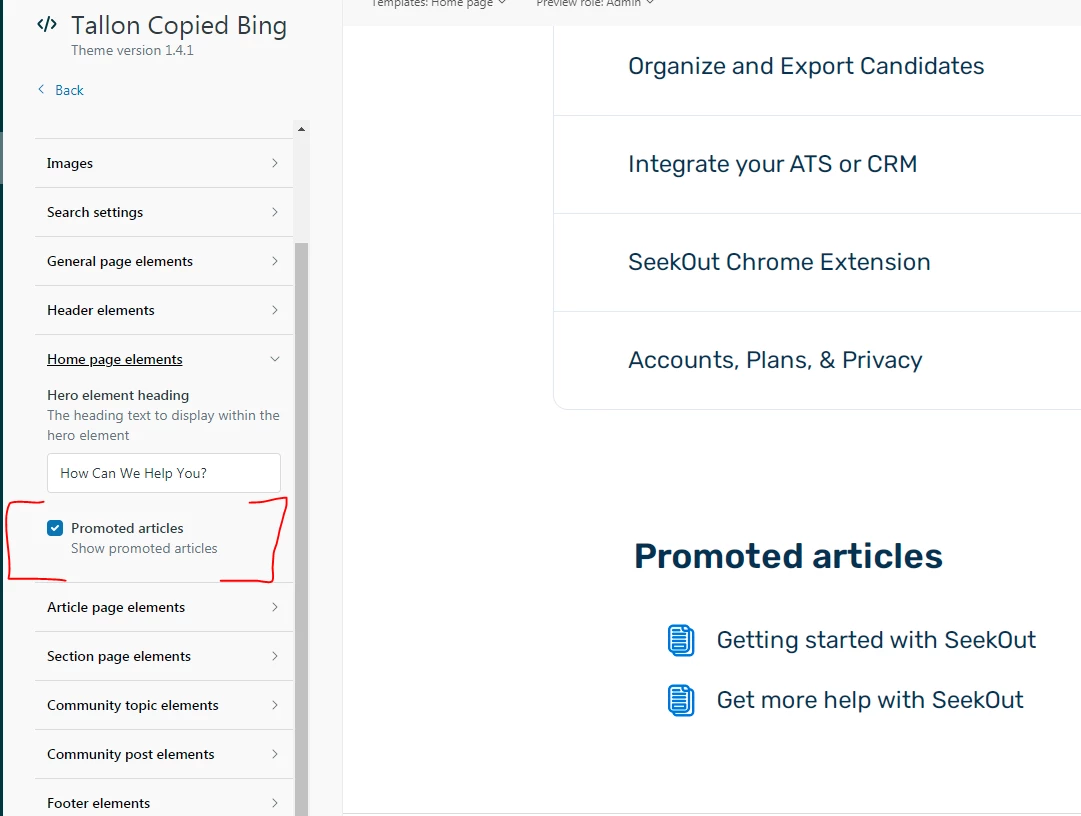
Task: Open the Templates: Home page dropdown
Action: tap(438, 3)
